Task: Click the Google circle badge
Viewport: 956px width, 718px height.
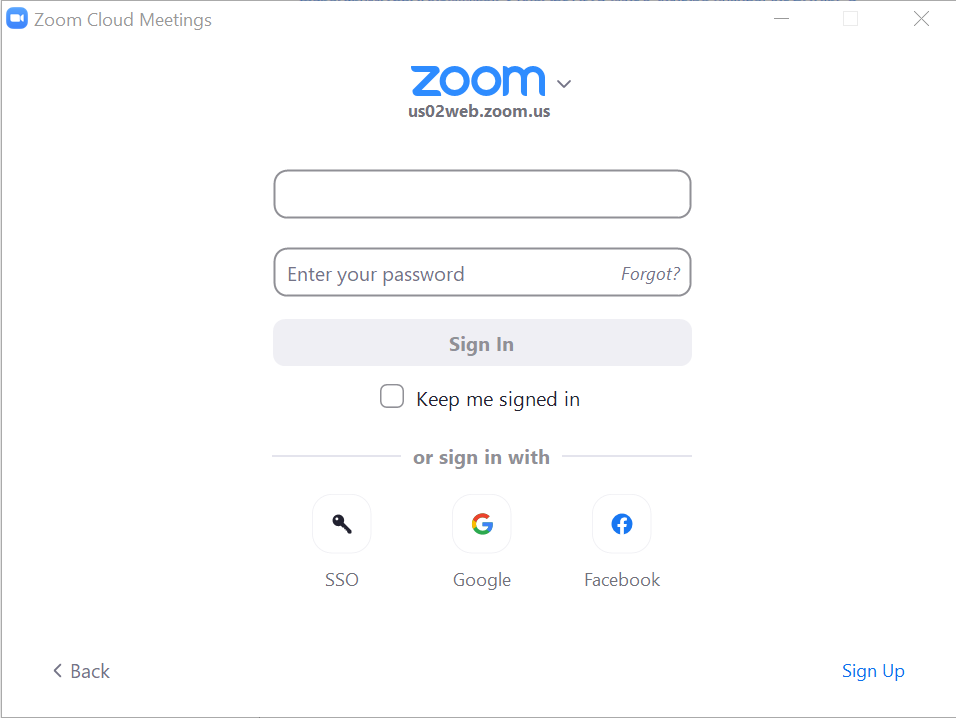Action: pyautogui.click(x=481, y=523)
